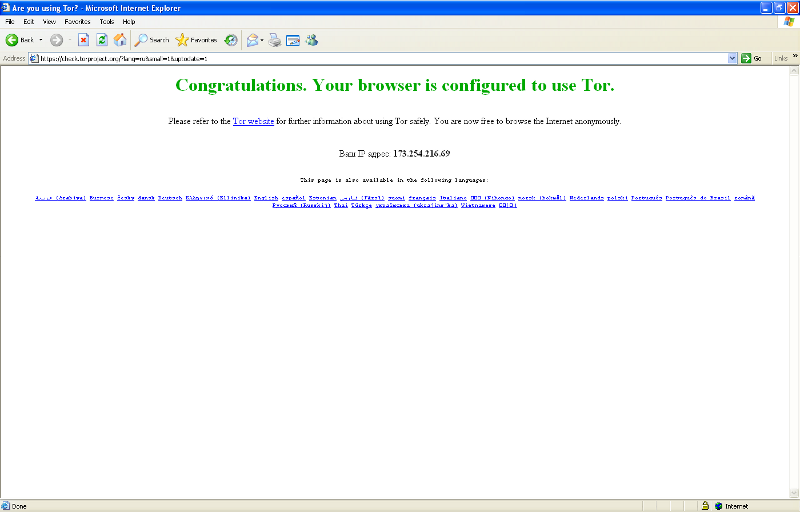Screen dimensions: 800x512
Task: Expand the Back button history dropdown
Action: (x=41, y=40)
